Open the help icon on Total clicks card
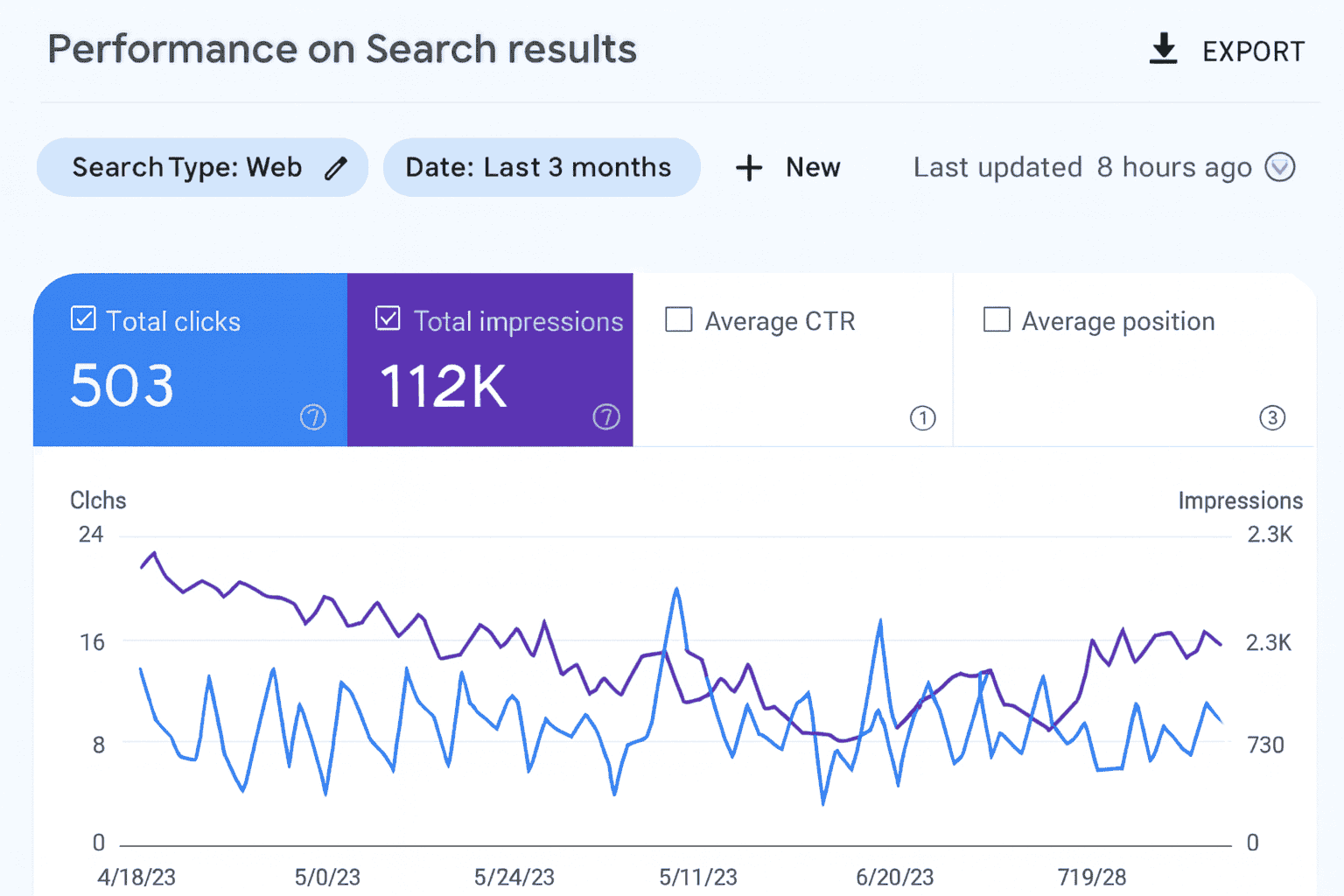Screen dimensions: 1344x896 (313, 418)
